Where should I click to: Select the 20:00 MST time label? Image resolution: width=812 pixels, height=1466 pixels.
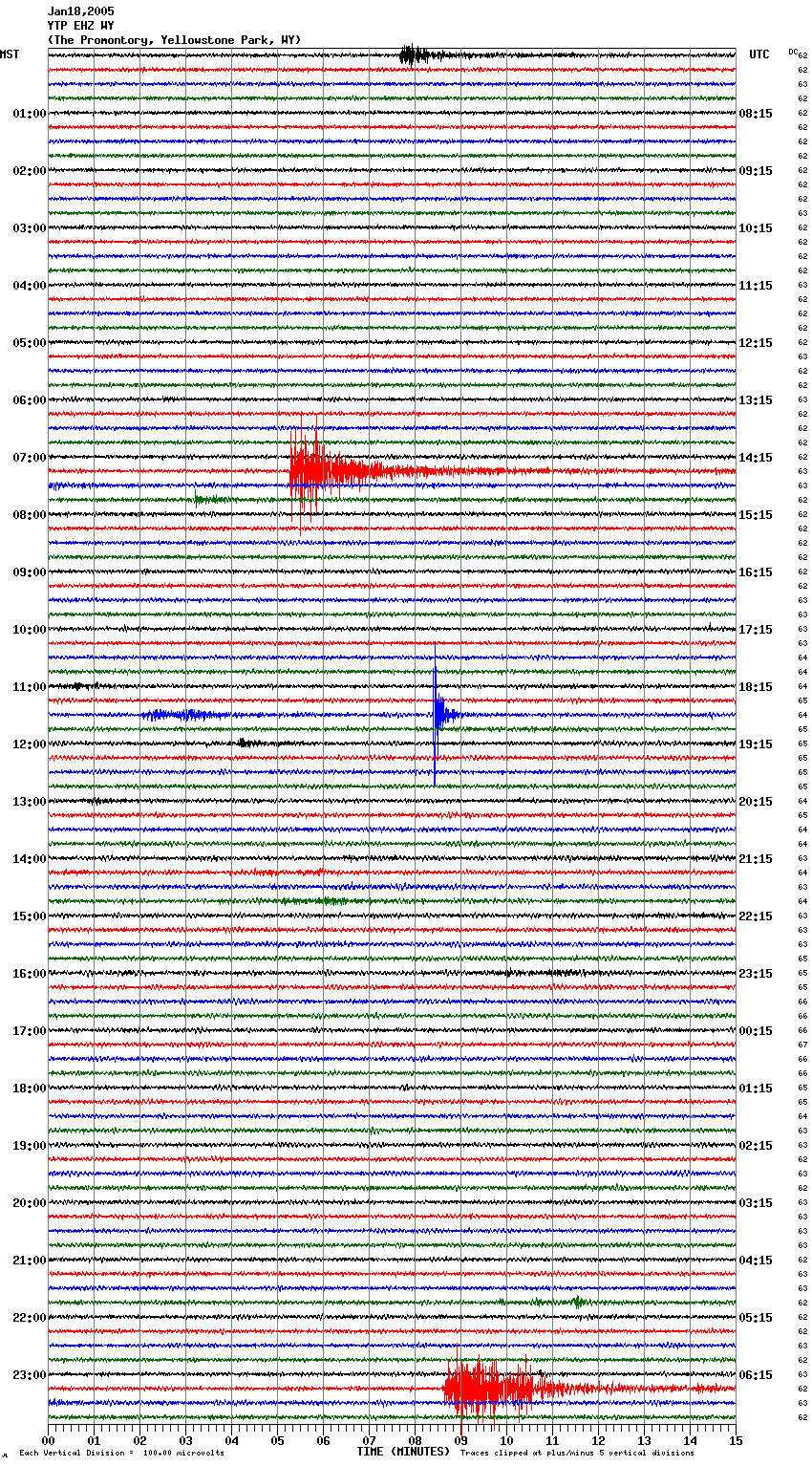(30, 1203)
